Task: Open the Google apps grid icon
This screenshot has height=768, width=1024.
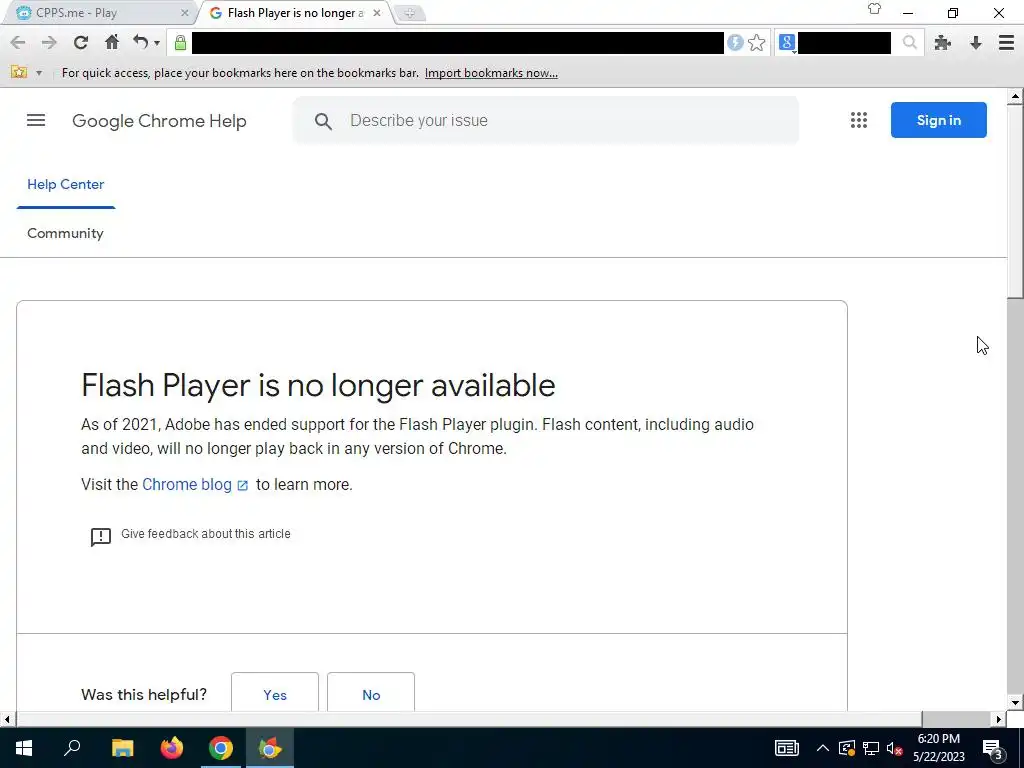Action: (x=859, y=120)
